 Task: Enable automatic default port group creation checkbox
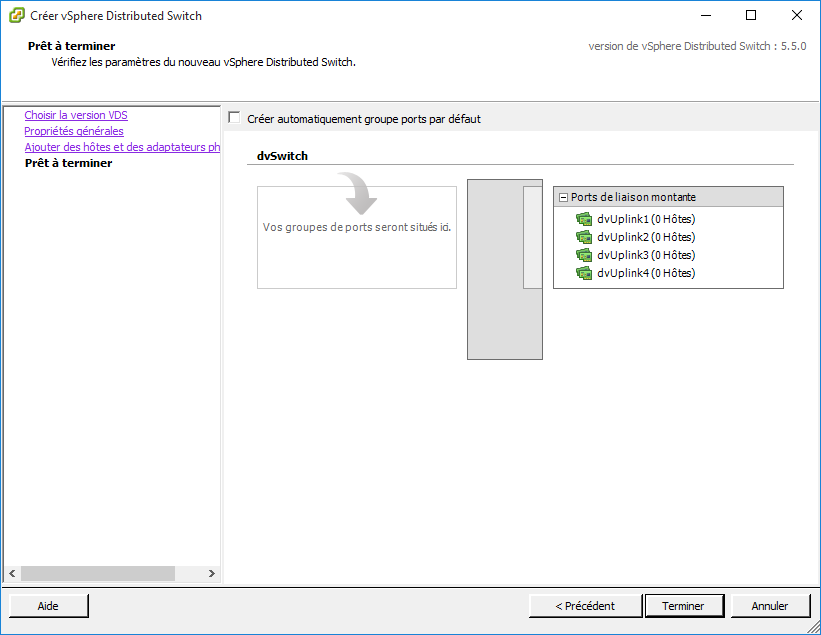[x=235, y=118]
